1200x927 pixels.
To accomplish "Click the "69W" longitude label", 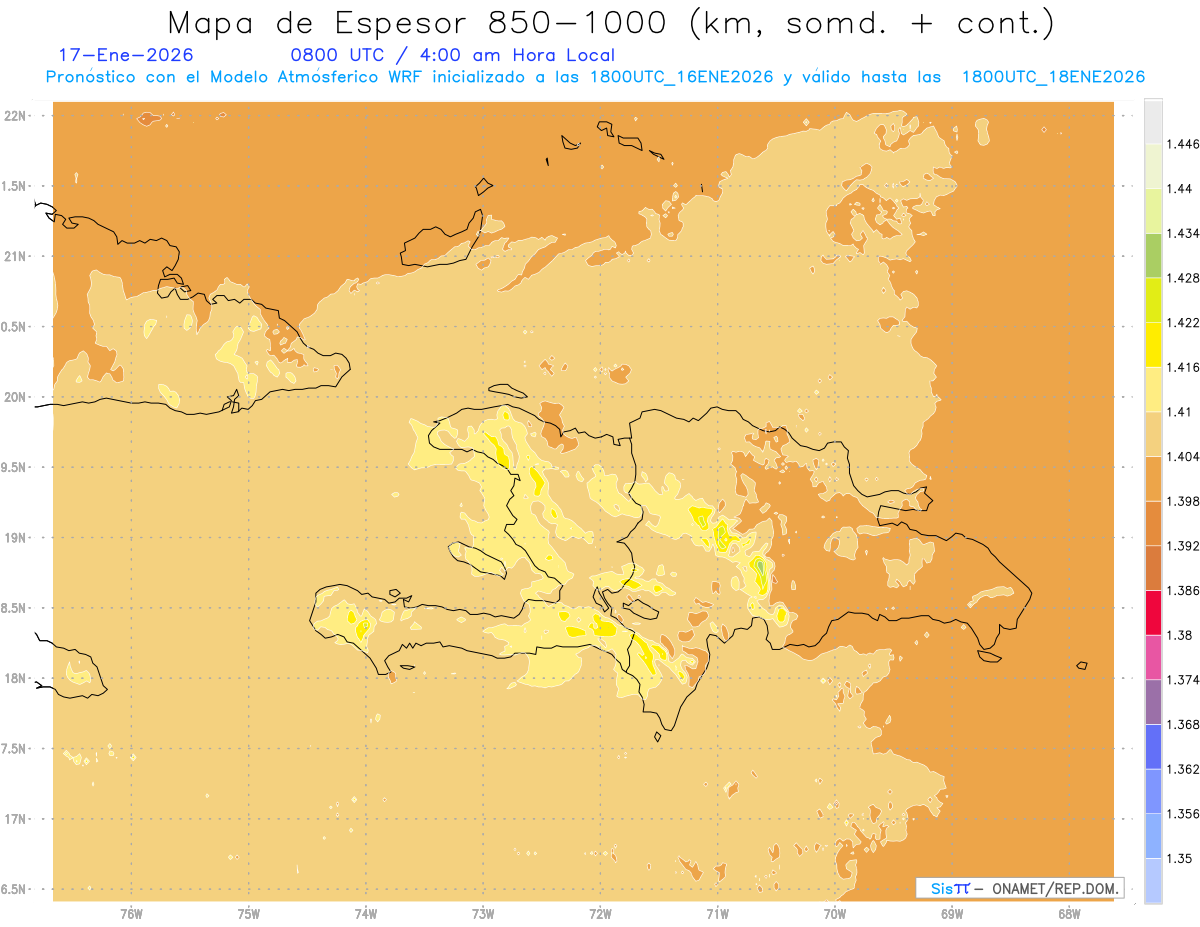I will (x=952, y=913).
